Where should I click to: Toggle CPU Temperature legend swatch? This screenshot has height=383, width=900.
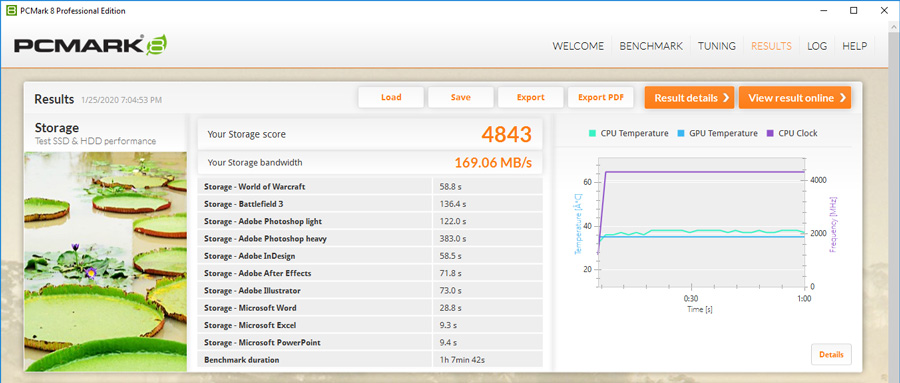pyautogui.click(x=592, y=133)
